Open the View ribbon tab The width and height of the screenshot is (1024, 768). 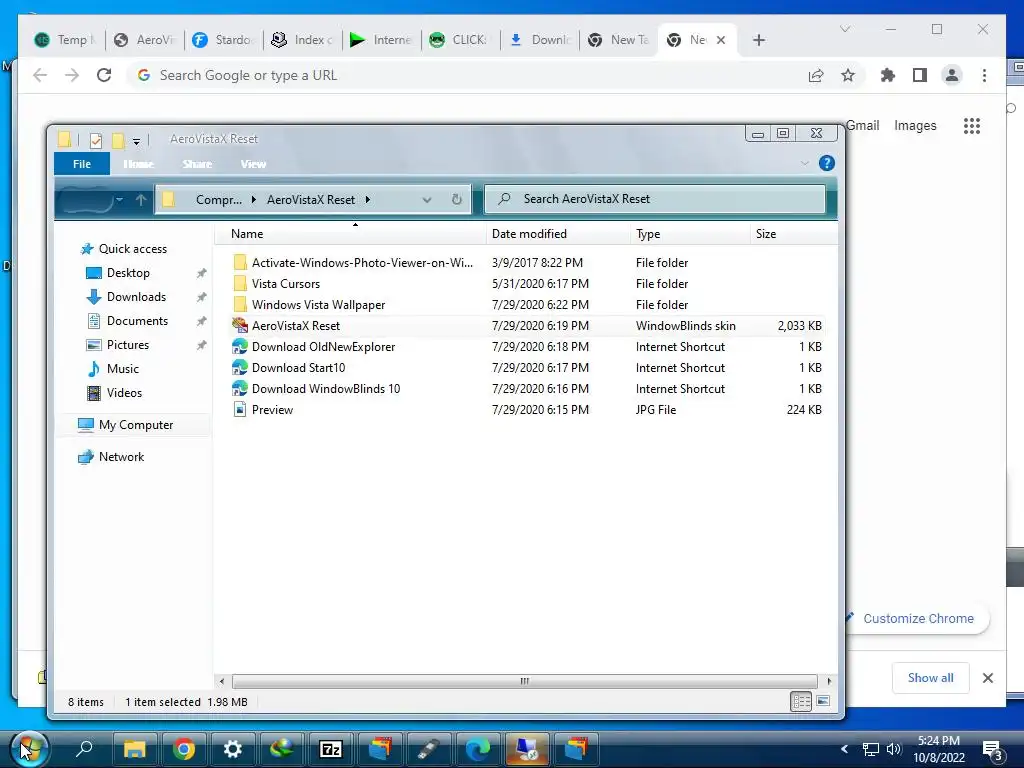pos(253,164)
